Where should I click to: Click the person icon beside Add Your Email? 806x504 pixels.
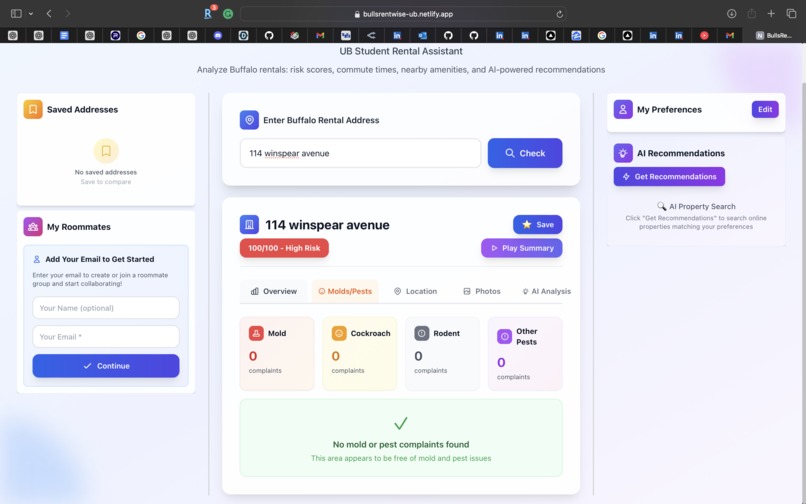(36, 259)
